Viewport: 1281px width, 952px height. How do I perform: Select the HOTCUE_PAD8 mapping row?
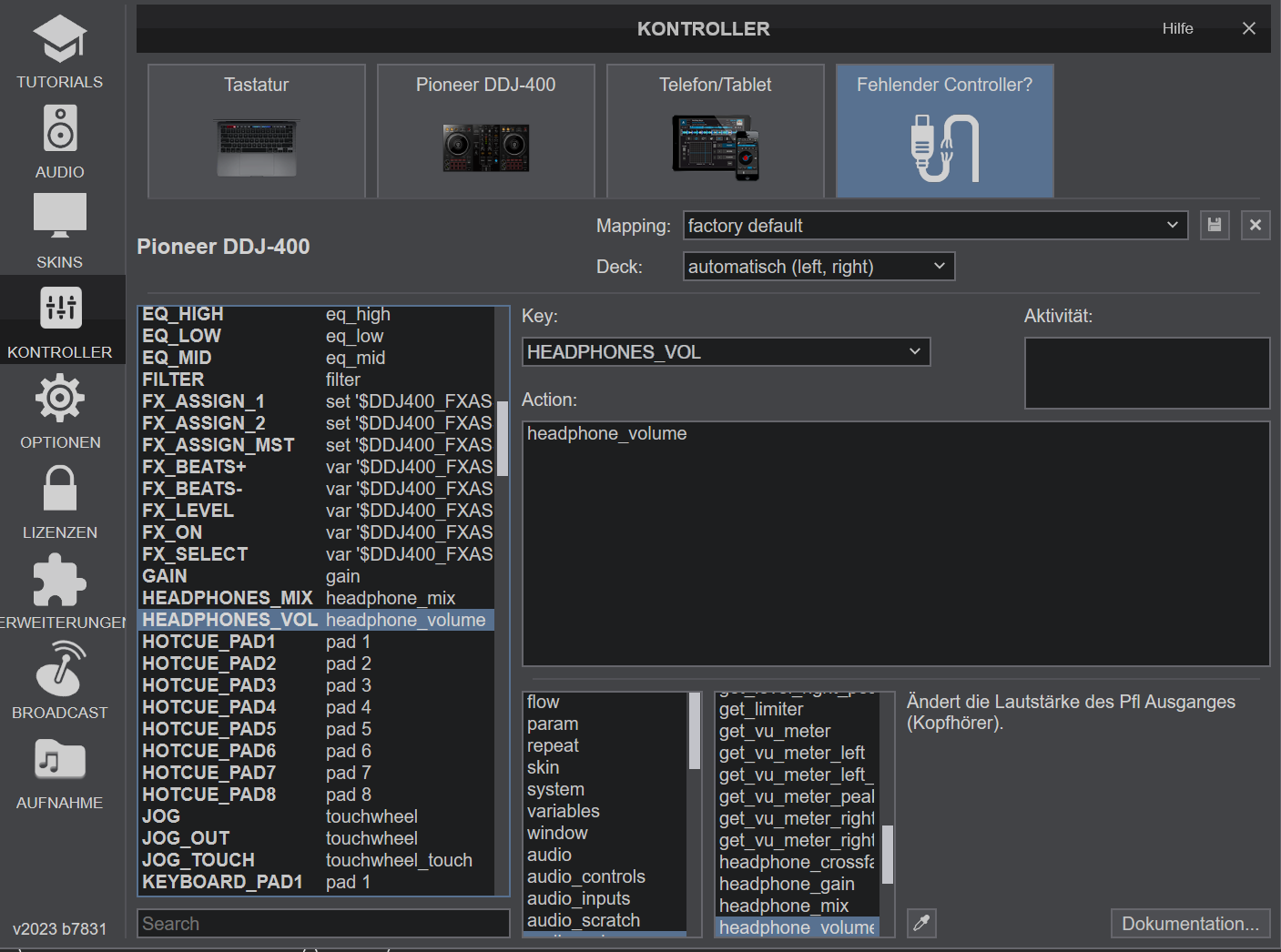[317, 795]
